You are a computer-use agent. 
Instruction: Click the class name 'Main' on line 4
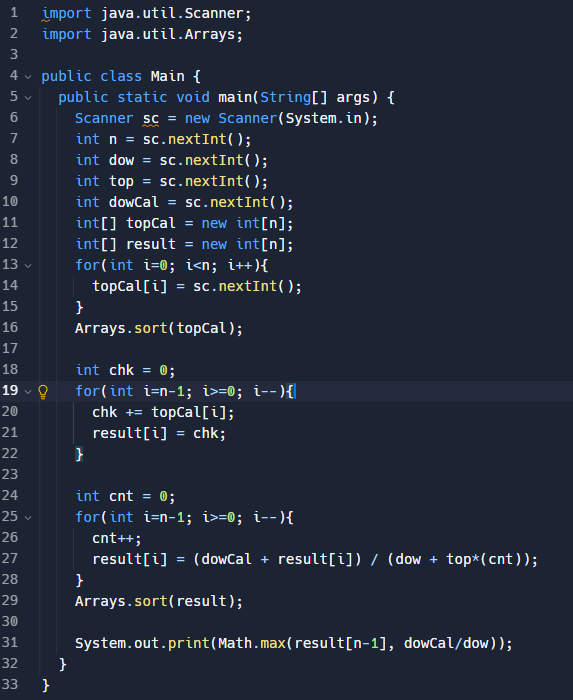167,76
